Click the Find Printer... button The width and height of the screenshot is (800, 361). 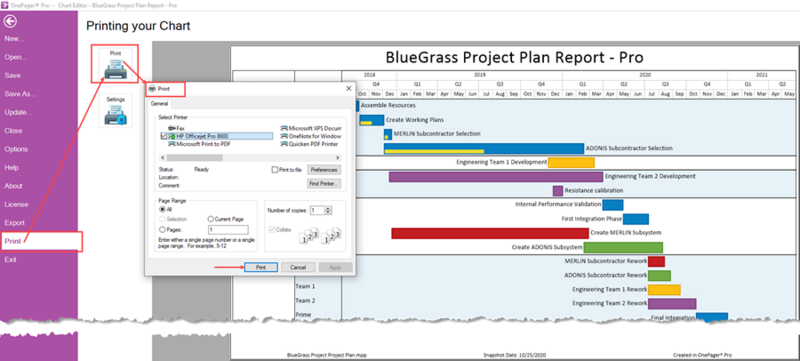coord(324,183)
